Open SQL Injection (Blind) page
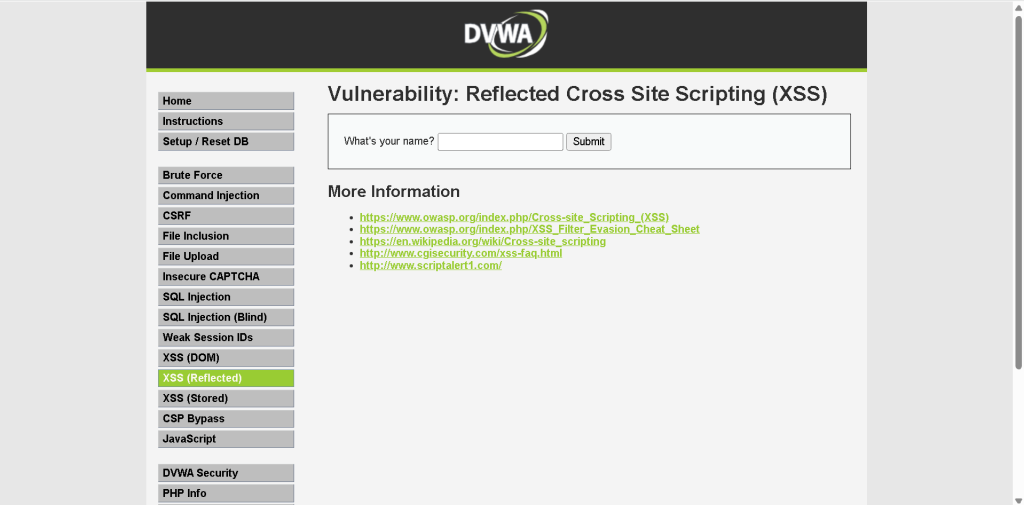This screenshot has height=505, width=1024. pos(226,318)
